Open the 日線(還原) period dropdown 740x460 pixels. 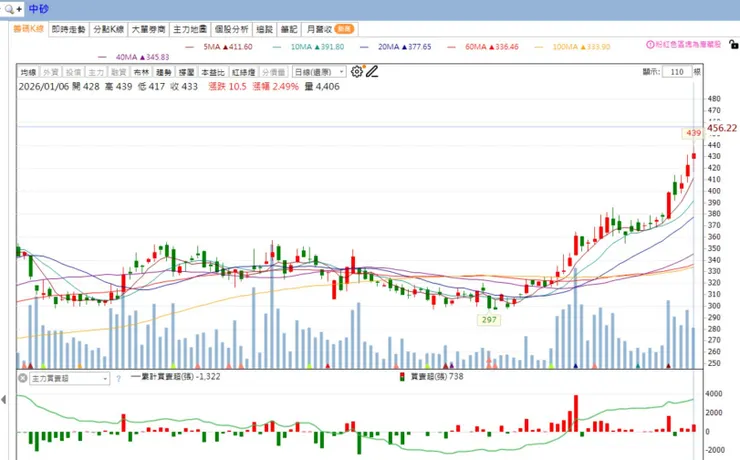click(320, 72)
